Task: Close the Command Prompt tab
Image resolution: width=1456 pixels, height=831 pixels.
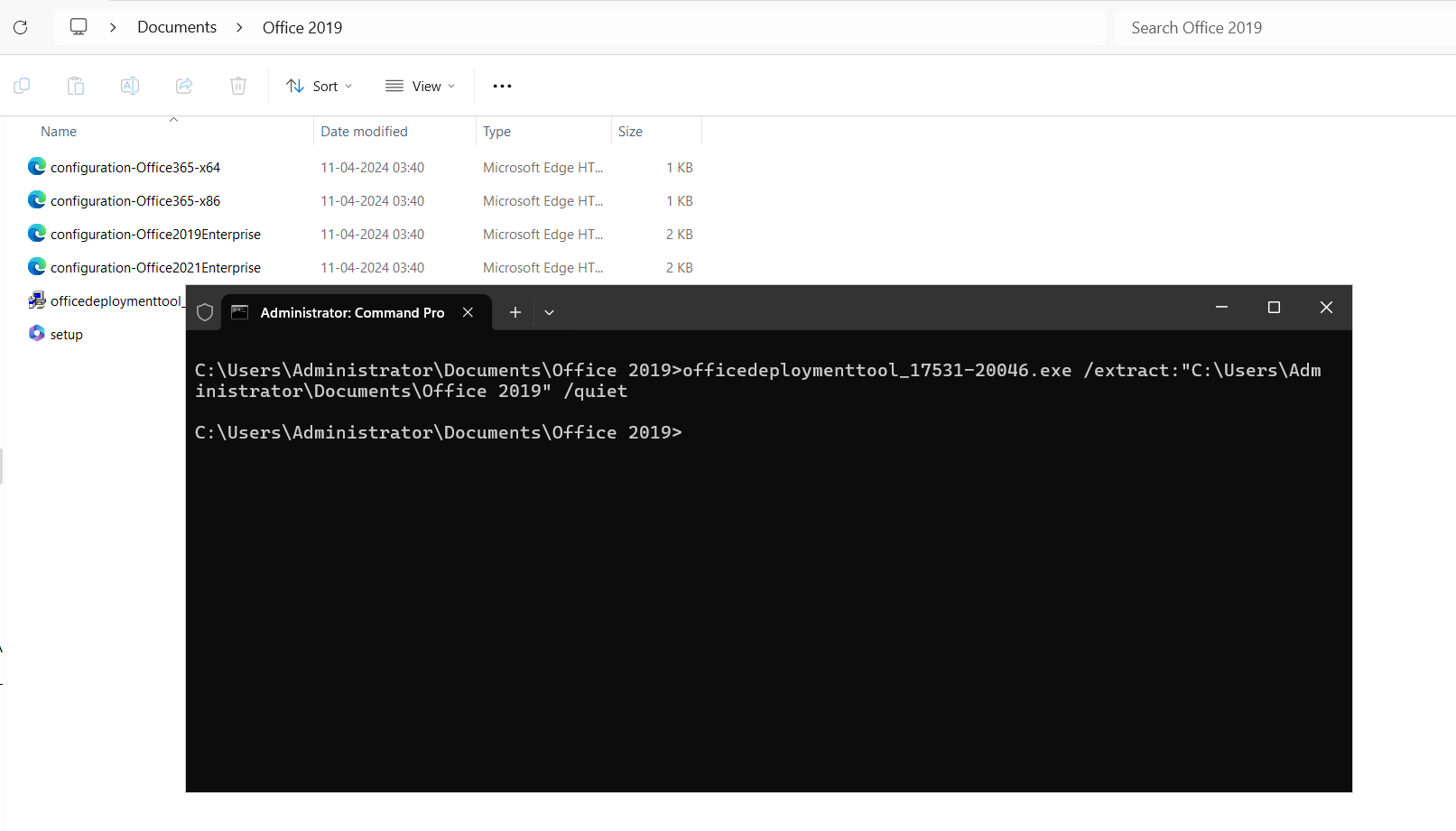Action: 468,312
